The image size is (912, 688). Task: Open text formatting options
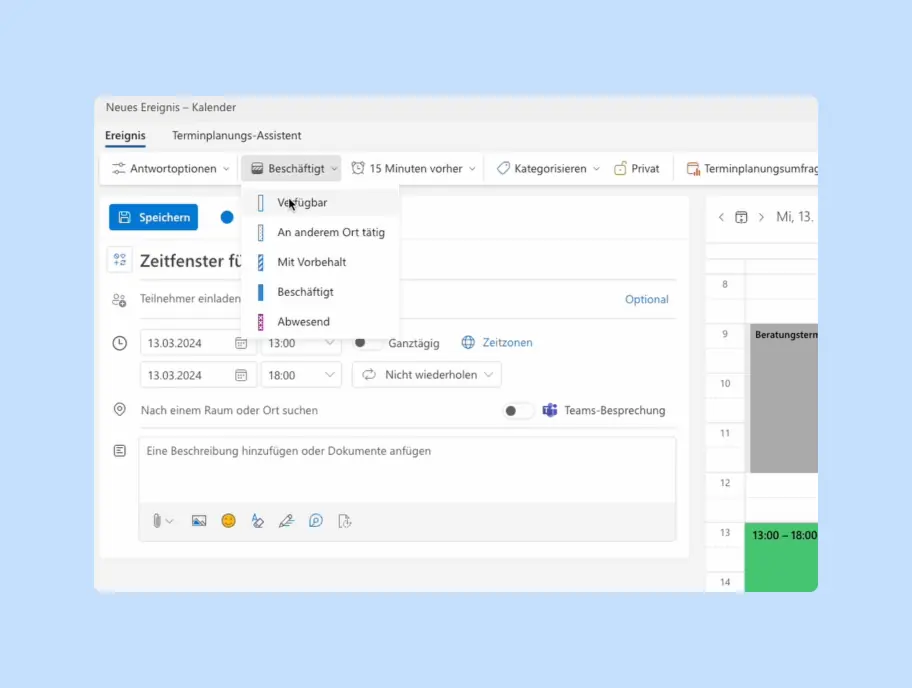tap(257, 520)
